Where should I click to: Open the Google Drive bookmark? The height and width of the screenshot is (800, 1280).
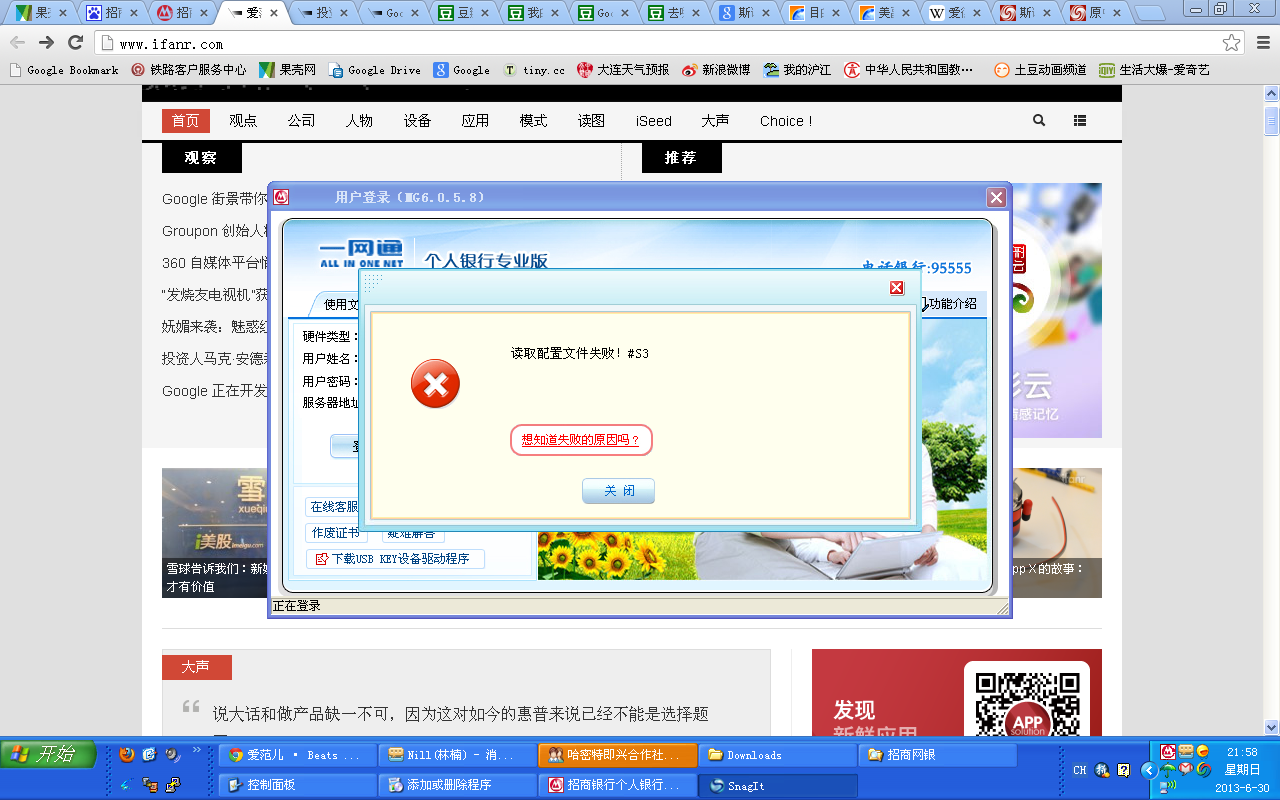375,70
